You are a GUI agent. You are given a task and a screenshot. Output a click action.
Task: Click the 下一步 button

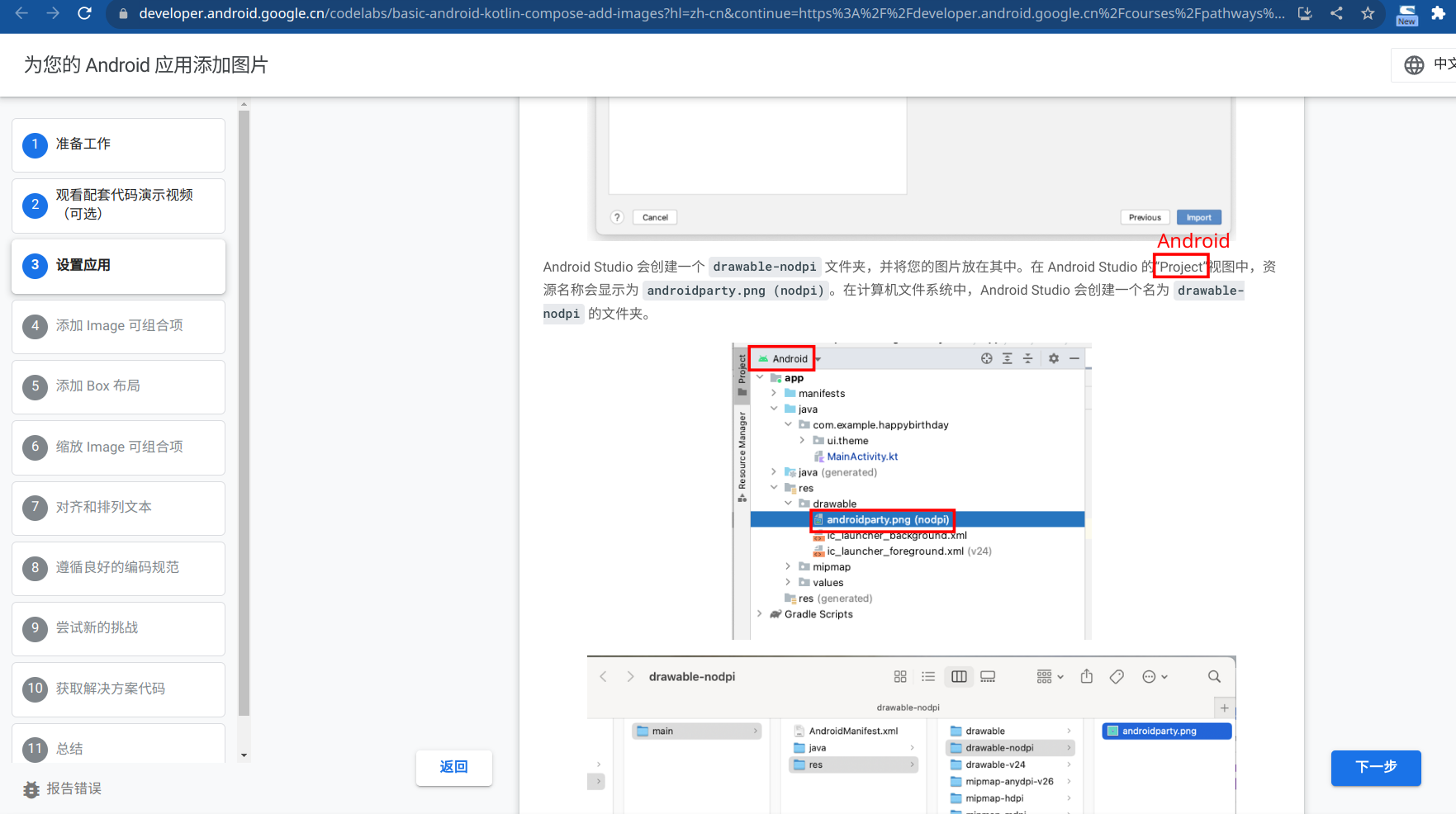(x=1376, y=767)
